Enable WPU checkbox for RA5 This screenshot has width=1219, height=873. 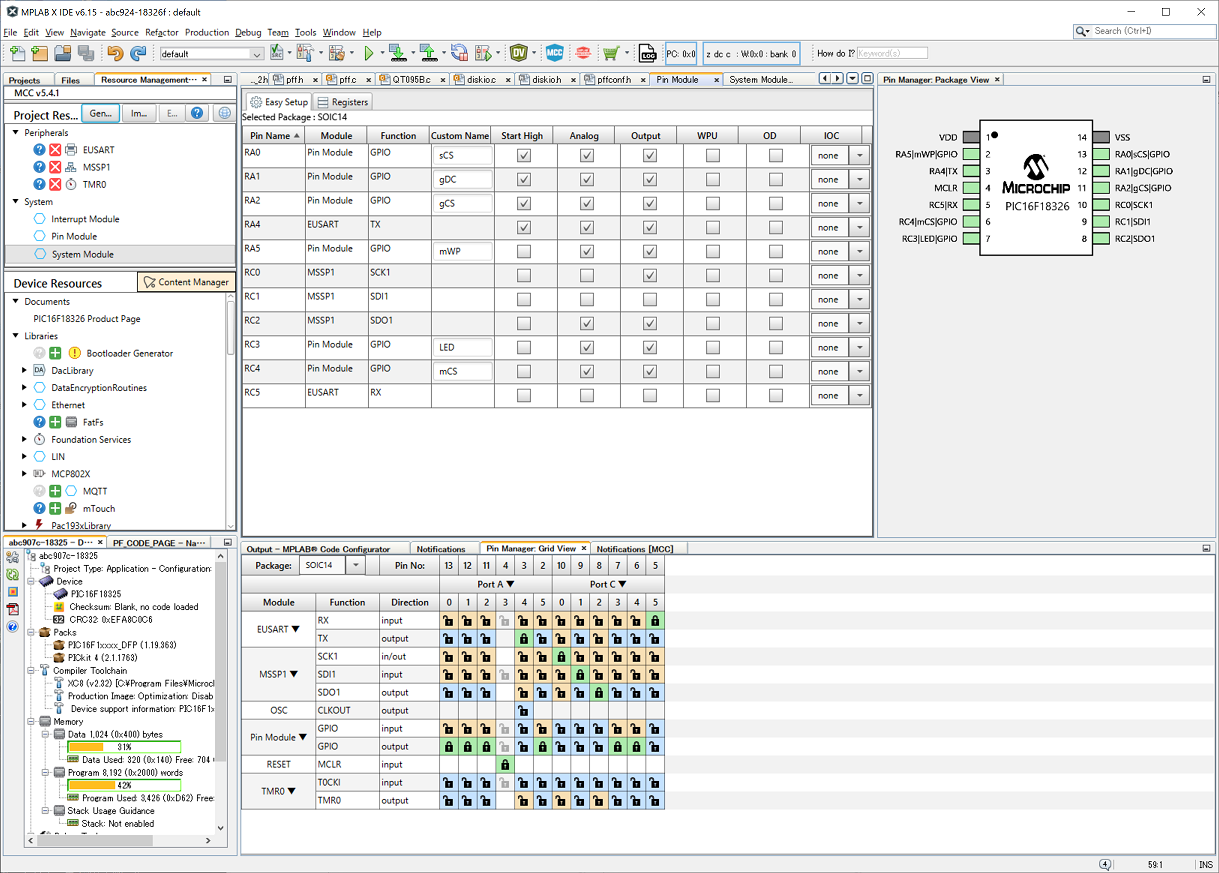(713, 251)
